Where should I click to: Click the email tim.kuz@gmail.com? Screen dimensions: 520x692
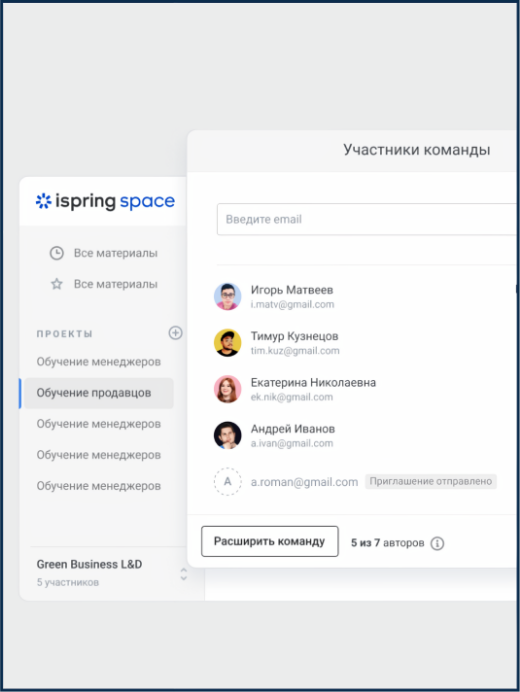295,351
